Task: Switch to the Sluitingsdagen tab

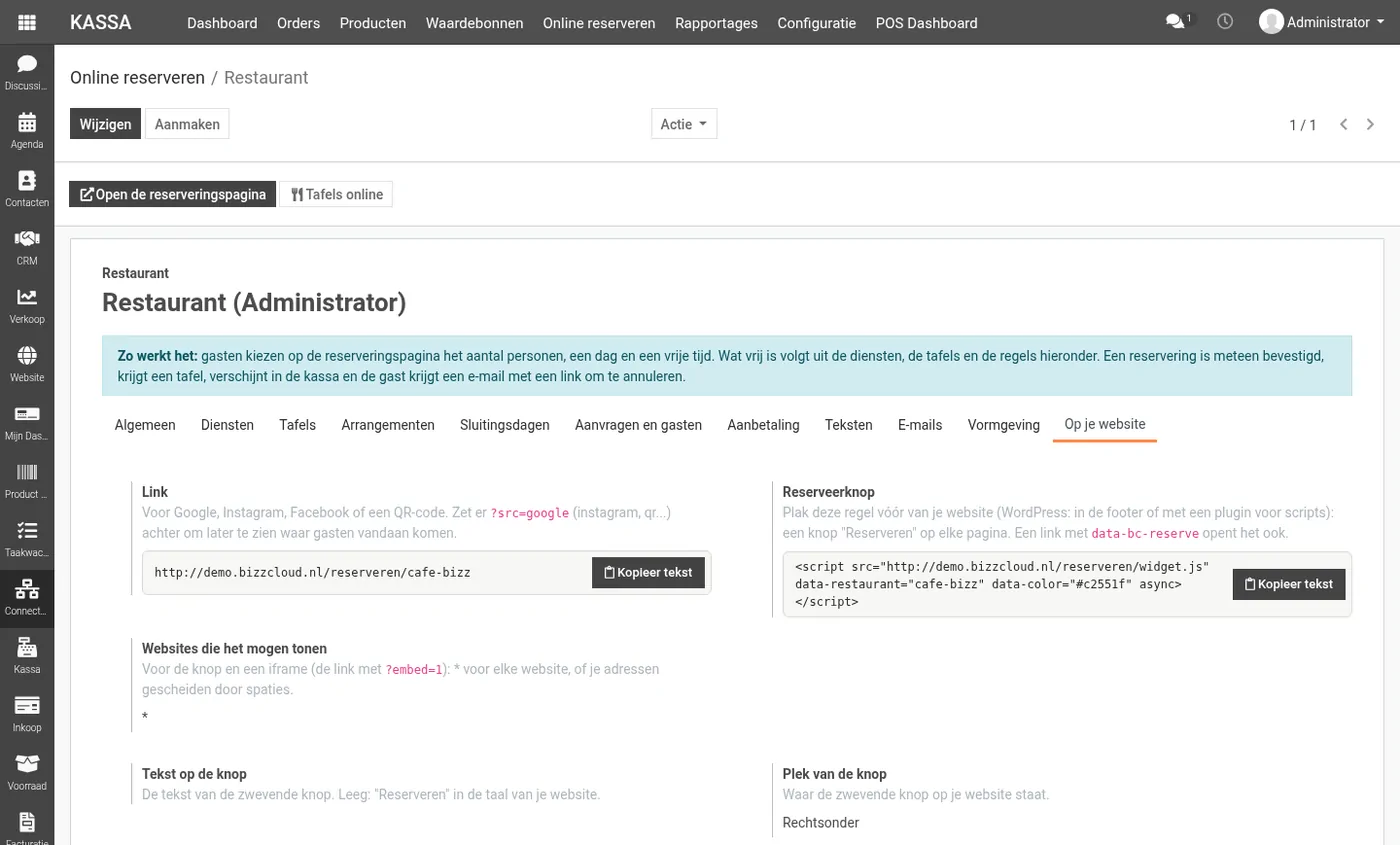Action: (505, 425)
